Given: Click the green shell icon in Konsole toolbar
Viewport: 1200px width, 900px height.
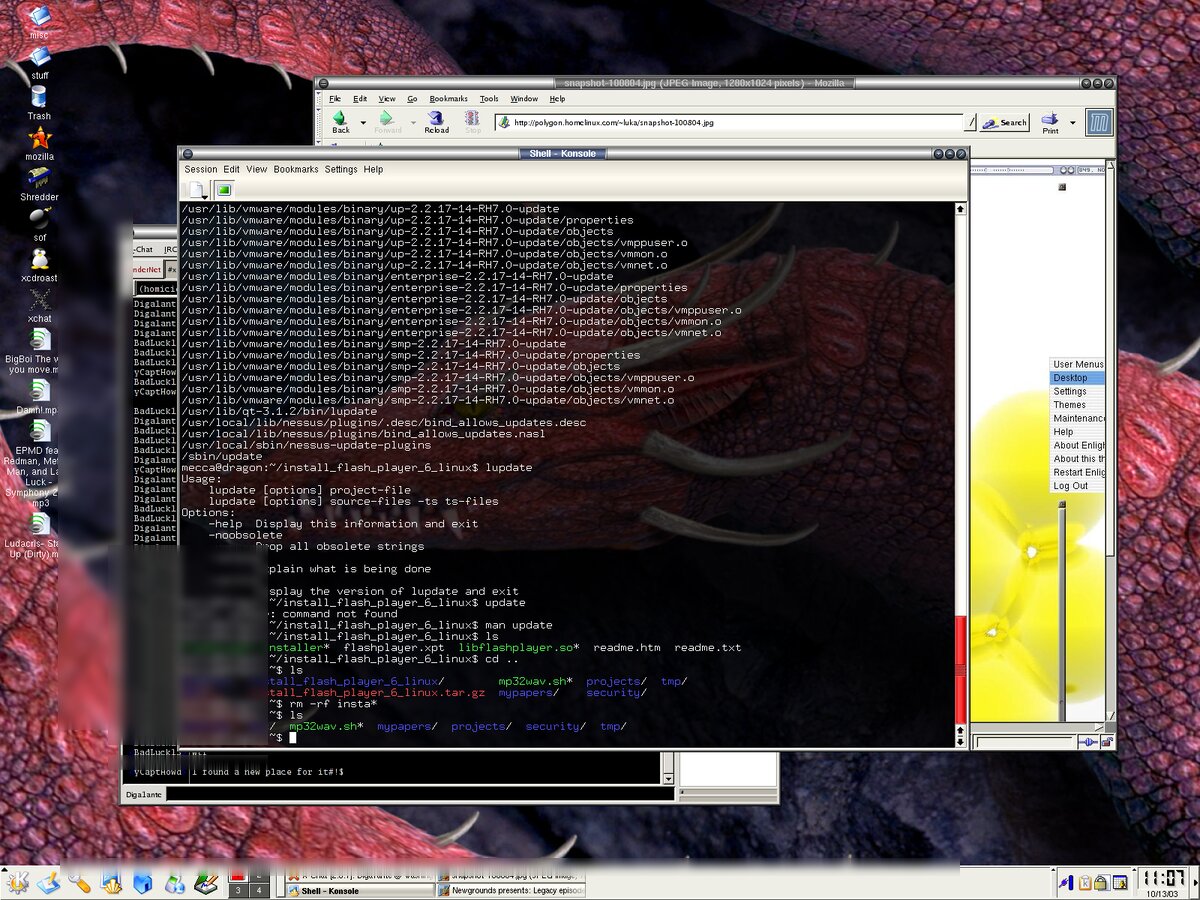Looking at the screenshot, I should [224, 190].
